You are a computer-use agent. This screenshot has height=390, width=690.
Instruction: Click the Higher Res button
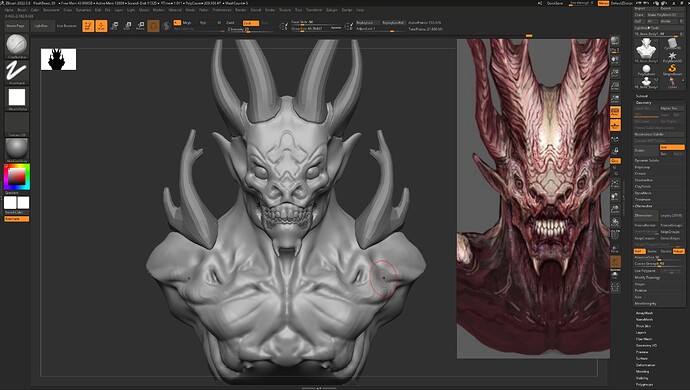coord(672,108)
